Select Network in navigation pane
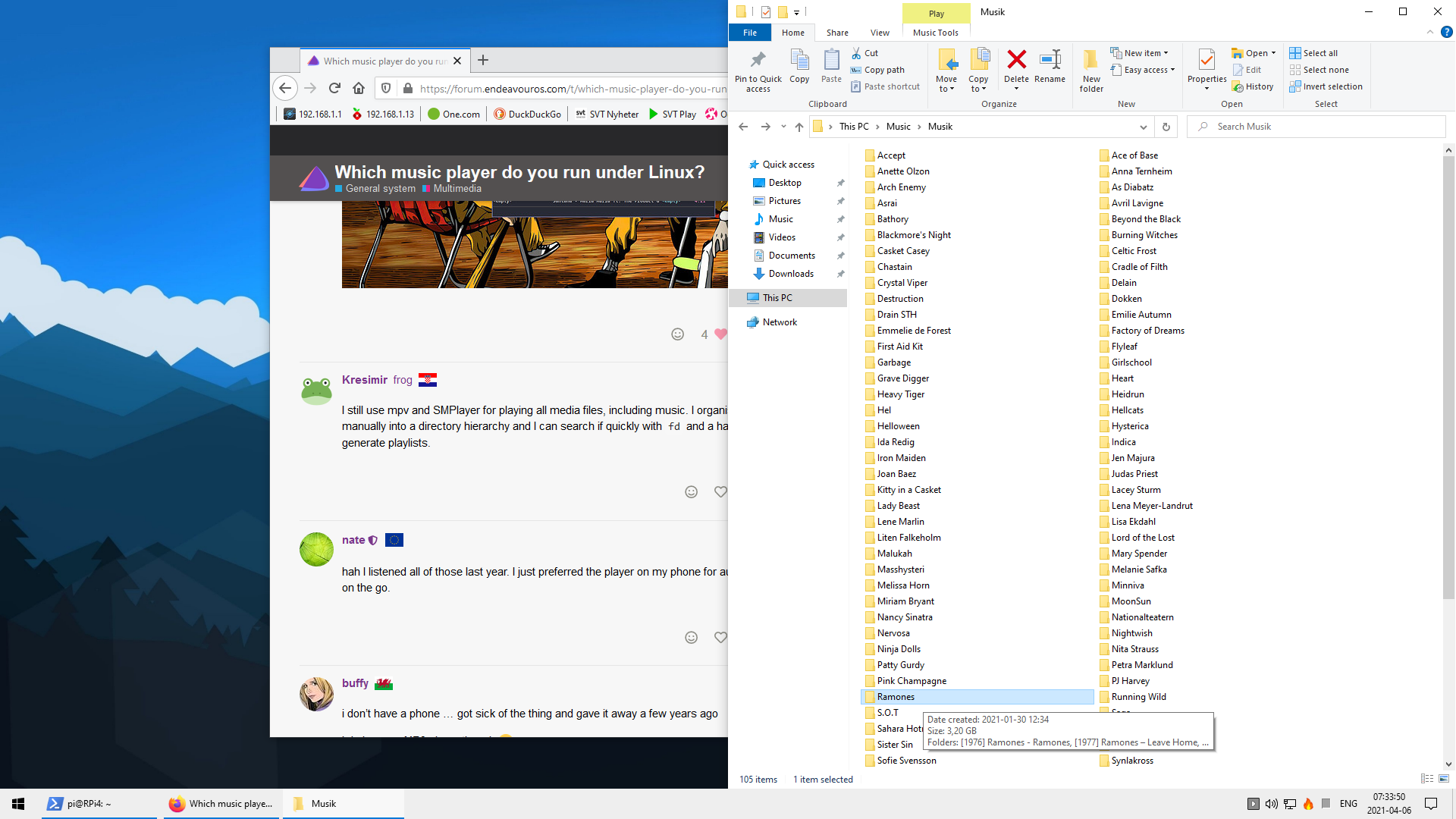This screenshot has height=819, width=1456. pyautogui.click(x=780, y=322)
